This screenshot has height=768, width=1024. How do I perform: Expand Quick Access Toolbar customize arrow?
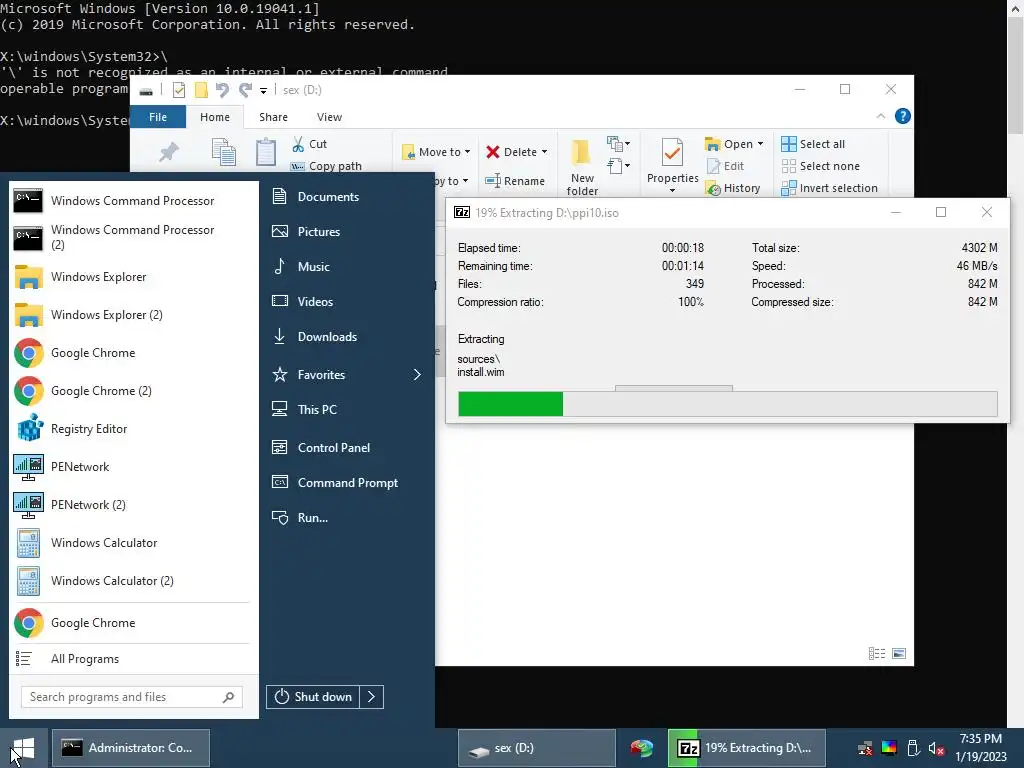263,90
